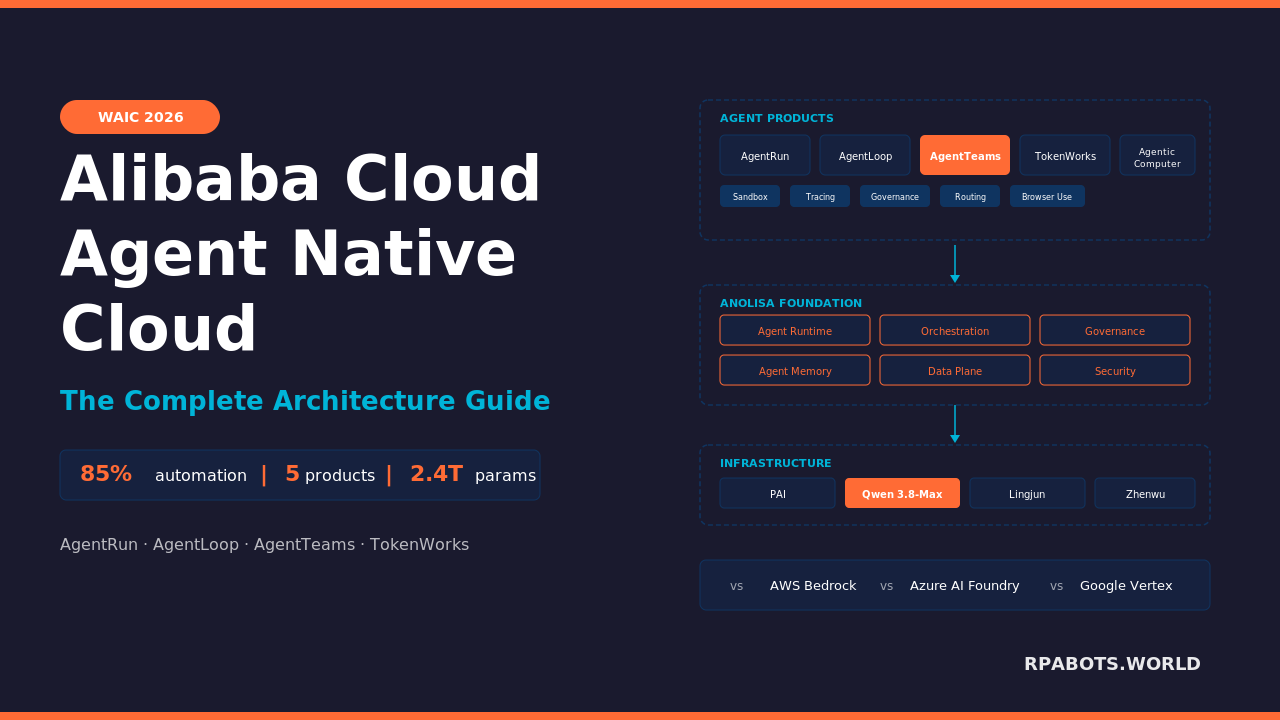Image resolution: width=1280 pixels, height=720 pixels.
Task: Click the ANOLISA FOUNDATION section heading
Action: point(791,303)
